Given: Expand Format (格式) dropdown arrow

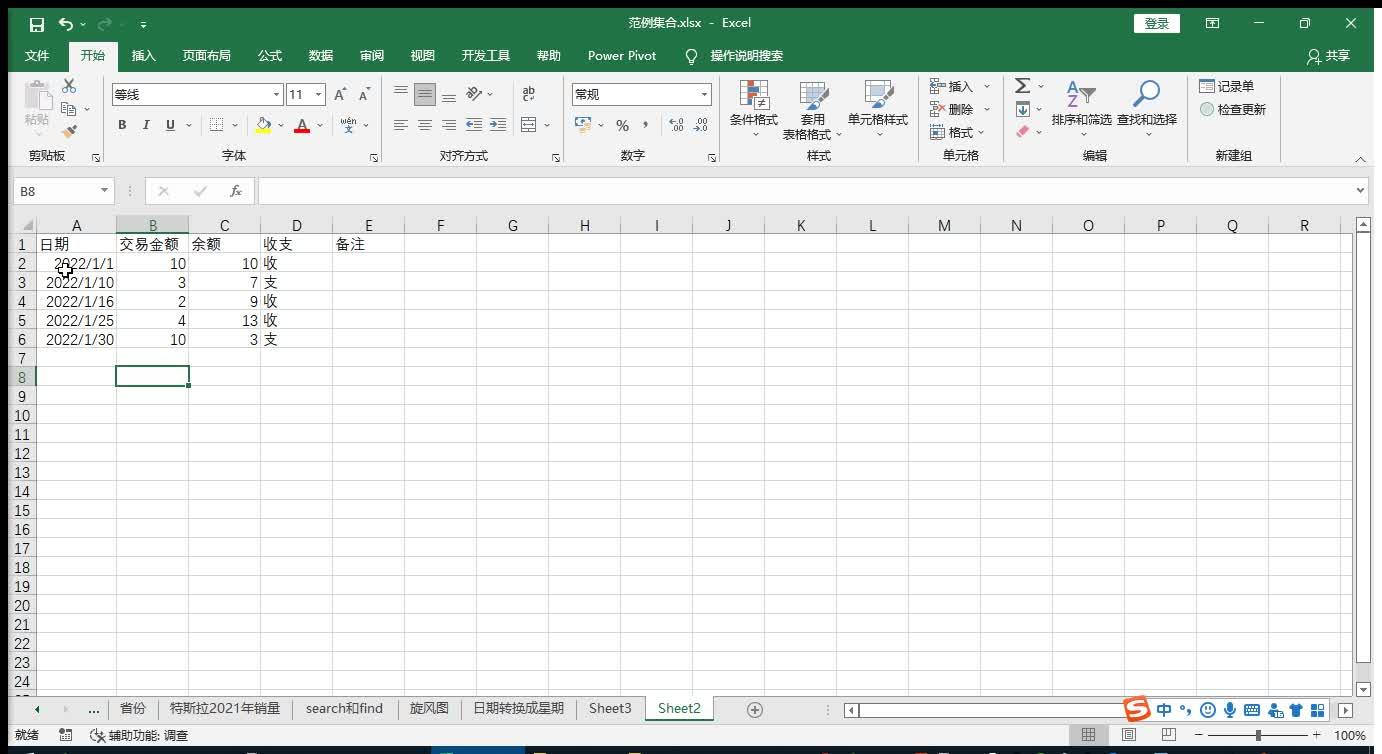Looking at the screenshot, I should pos(981,132).
